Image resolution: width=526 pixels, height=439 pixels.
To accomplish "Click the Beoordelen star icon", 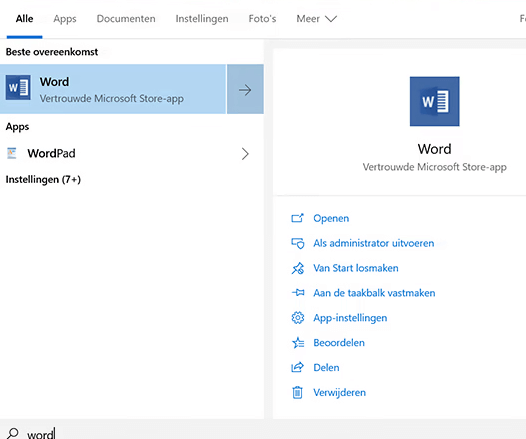I will tap(298, 343).
